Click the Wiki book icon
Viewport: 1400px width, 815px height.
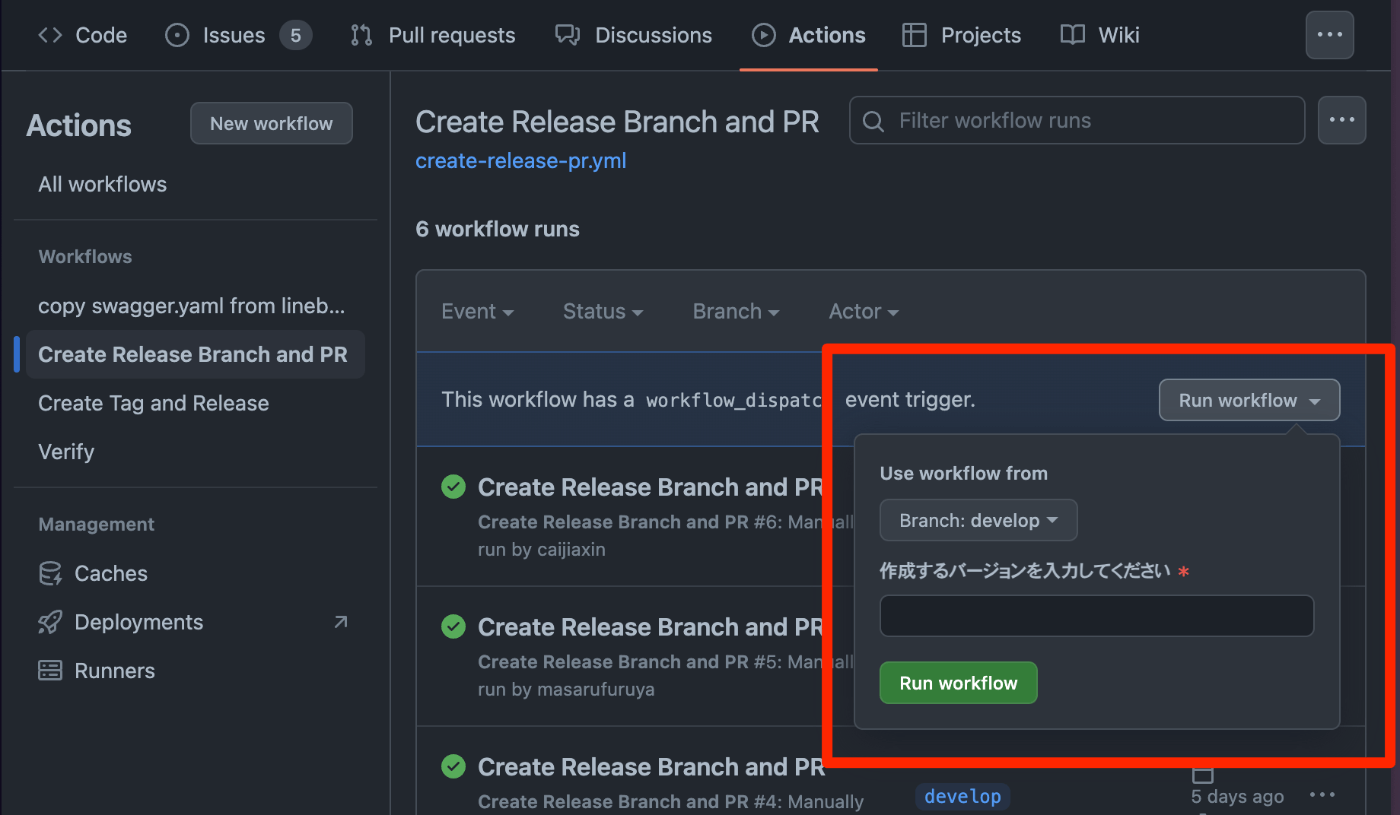point(1072,35)
